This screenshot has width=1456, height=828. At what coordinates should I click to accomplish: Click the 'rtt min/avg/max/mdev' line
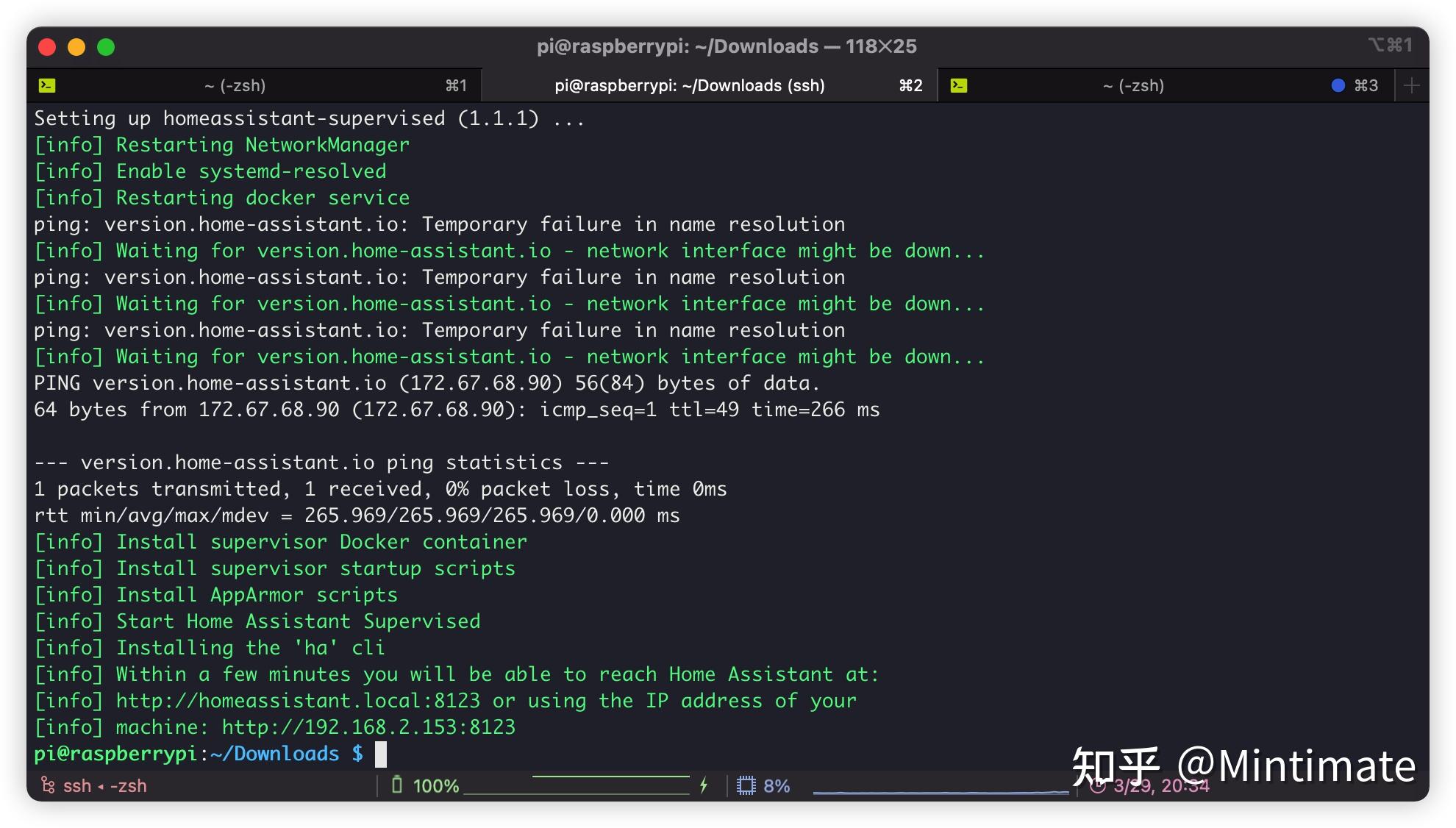pyautogui.click(x=357, y=515)
